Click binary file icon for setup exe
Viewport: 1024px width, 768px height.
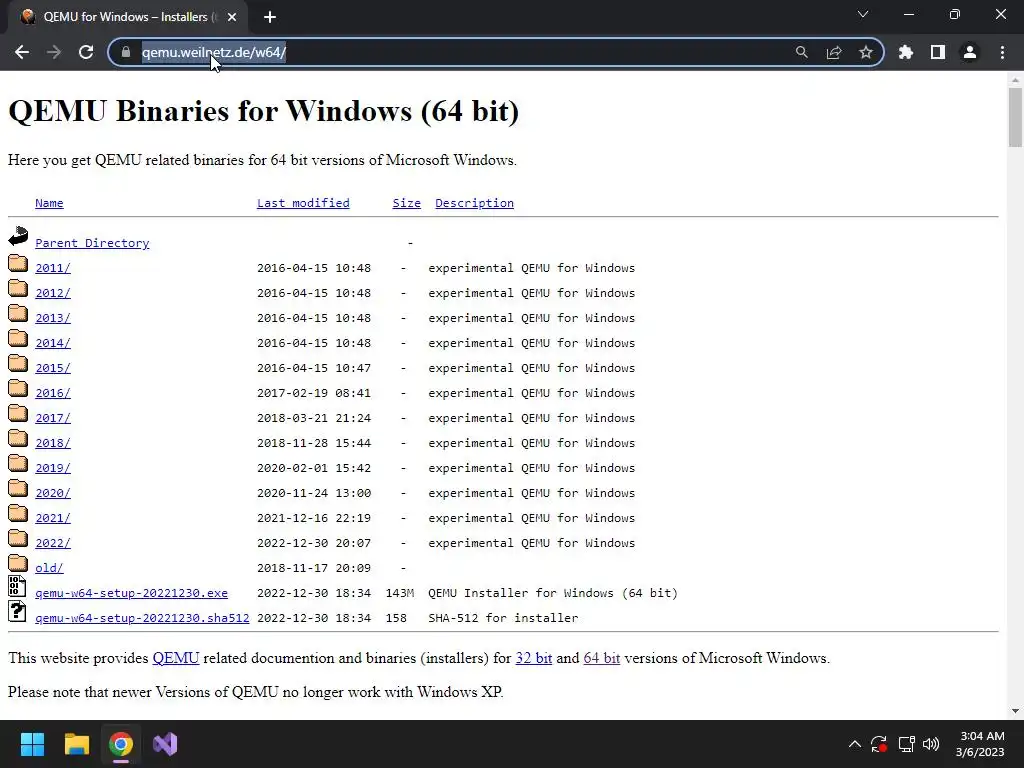[17, 586]
